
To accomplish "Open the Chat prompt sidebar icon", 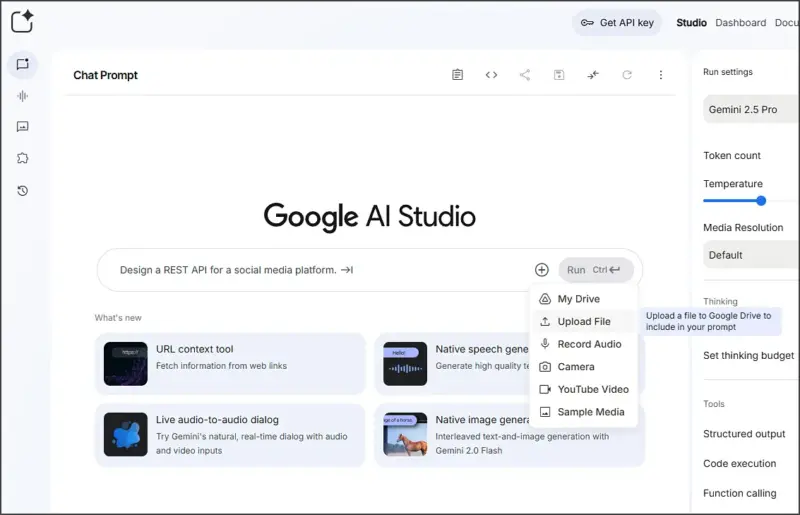I will [22, 64].
